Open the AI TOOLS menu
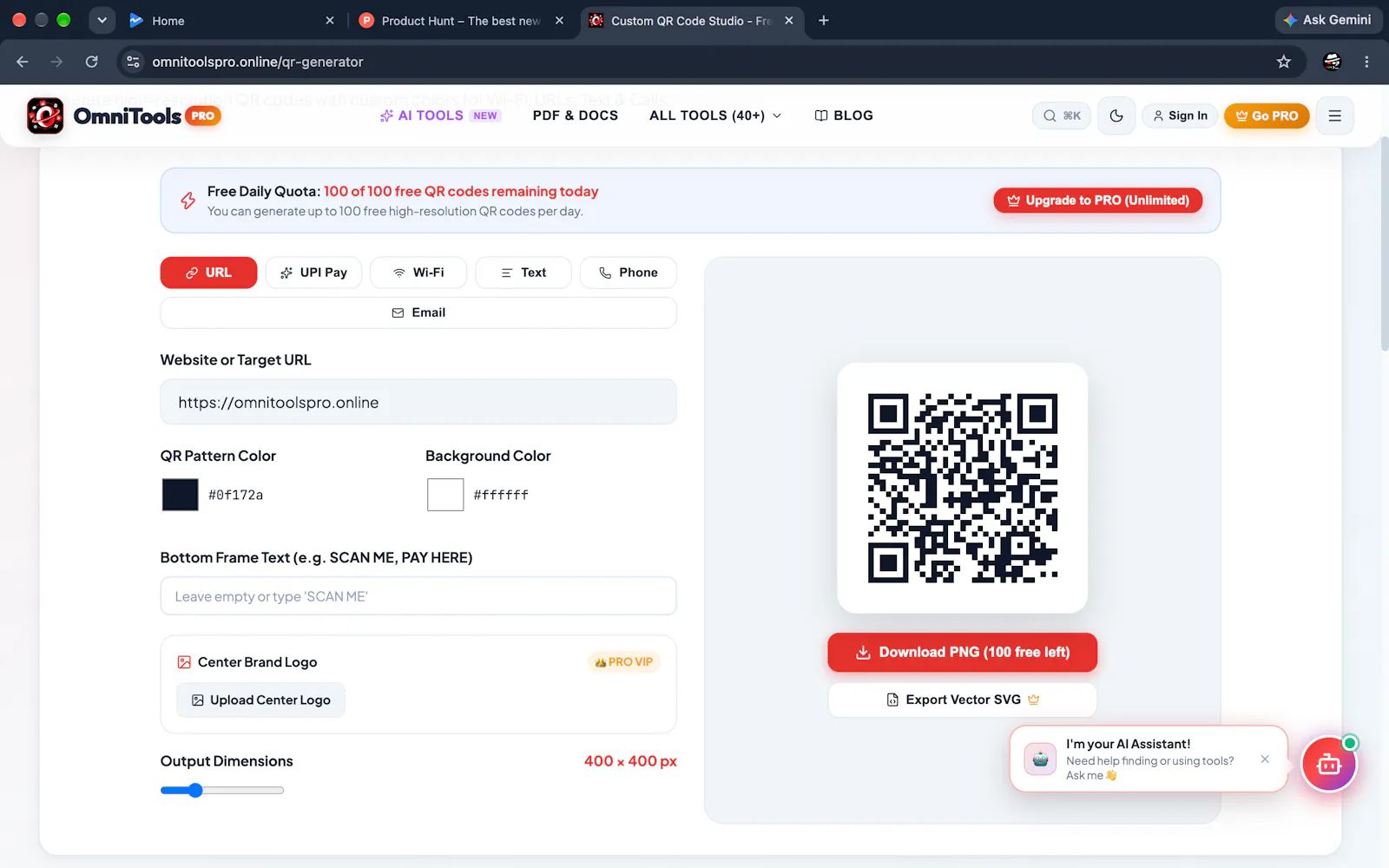The image size is (1389, 868). (x=439, y=115)
